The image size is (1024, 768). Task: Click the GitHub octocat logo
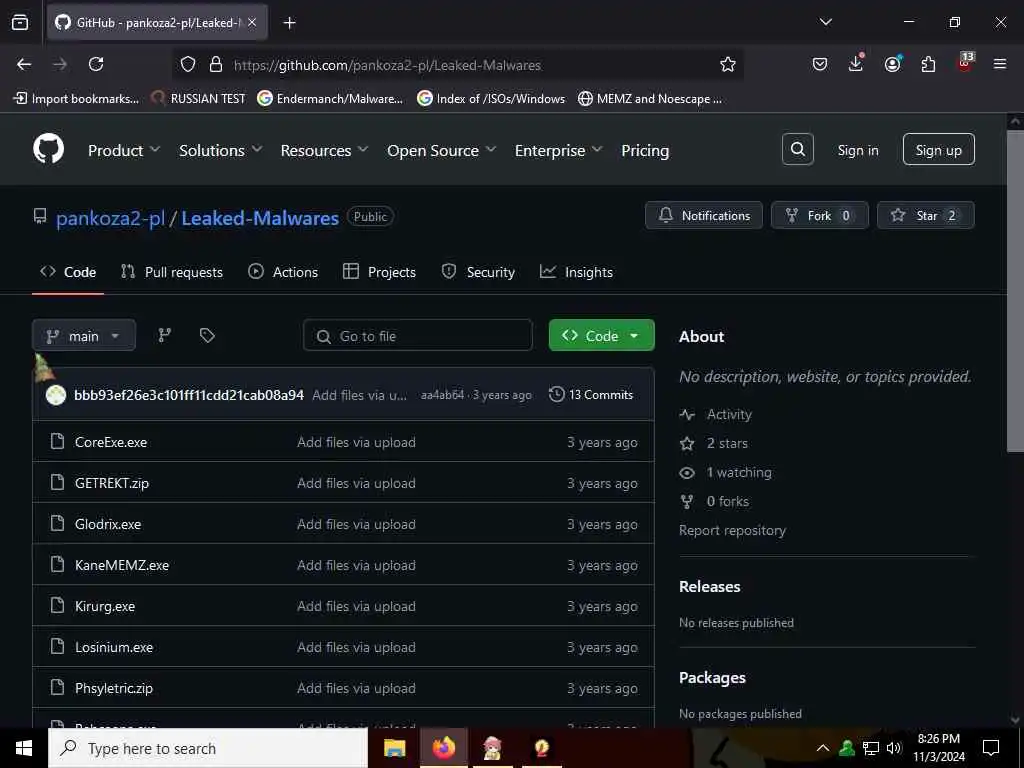coord(48,149)
